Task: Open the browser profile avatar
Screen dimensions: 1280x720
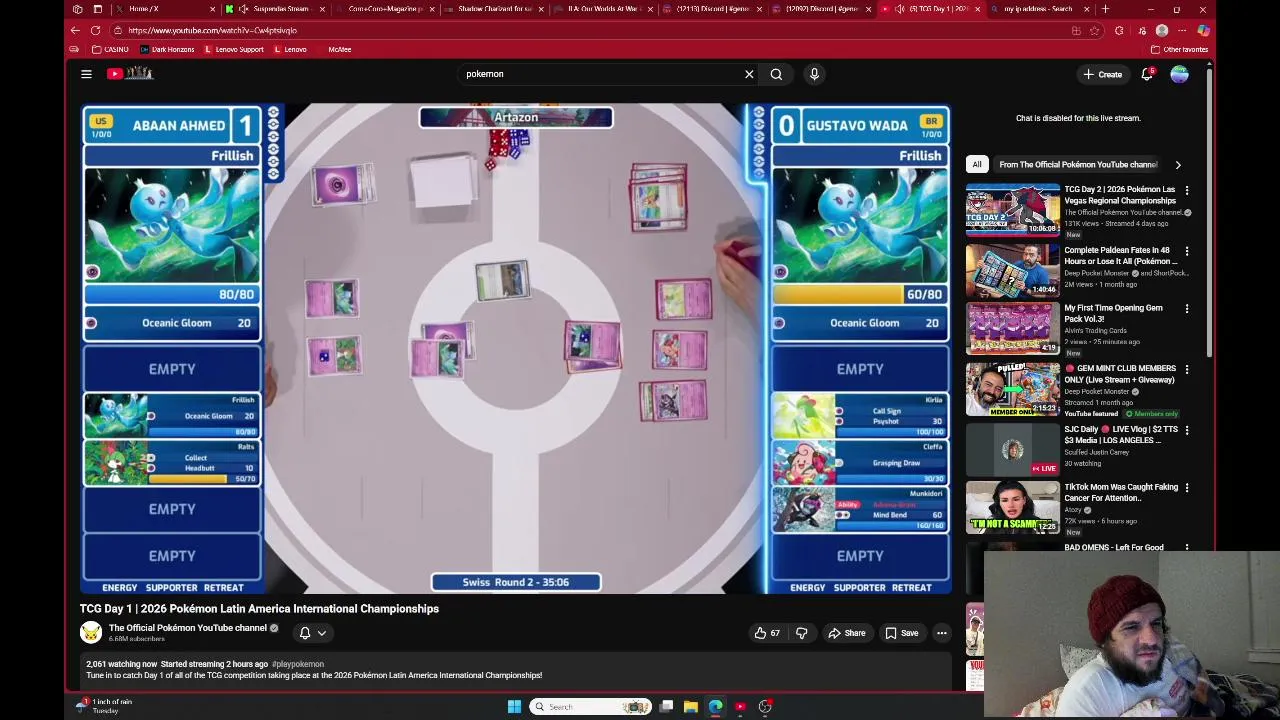Action: pos(1162,30)
